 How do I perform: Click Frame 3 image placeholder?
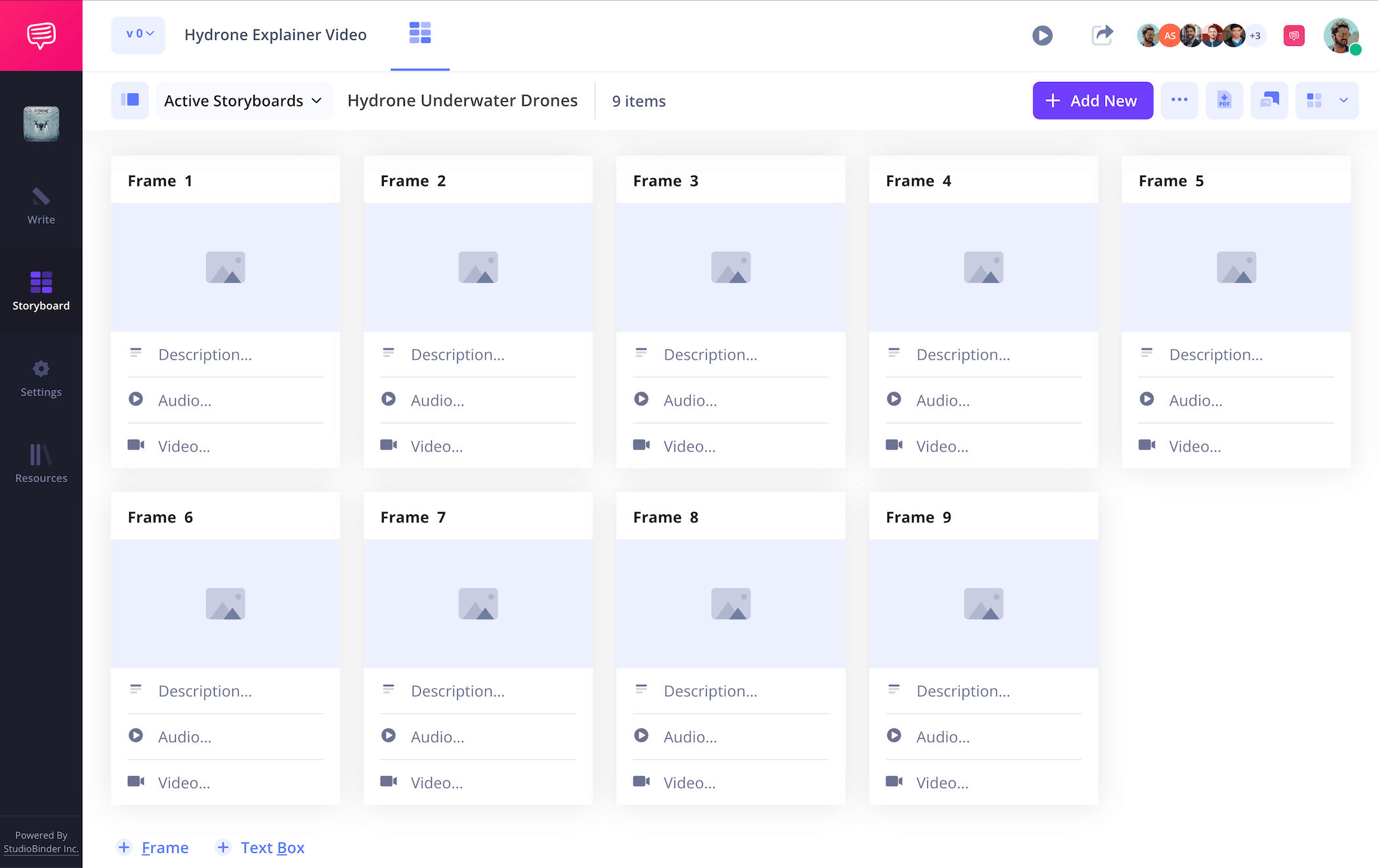730,267
